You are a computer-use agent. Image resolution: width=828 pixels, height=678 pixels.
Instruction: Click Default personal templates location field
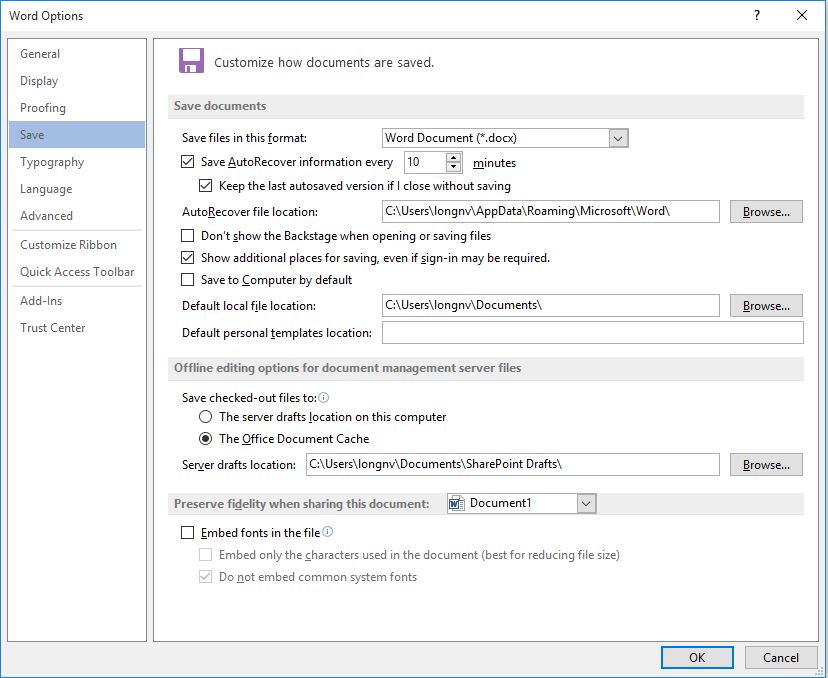[592, 333]
